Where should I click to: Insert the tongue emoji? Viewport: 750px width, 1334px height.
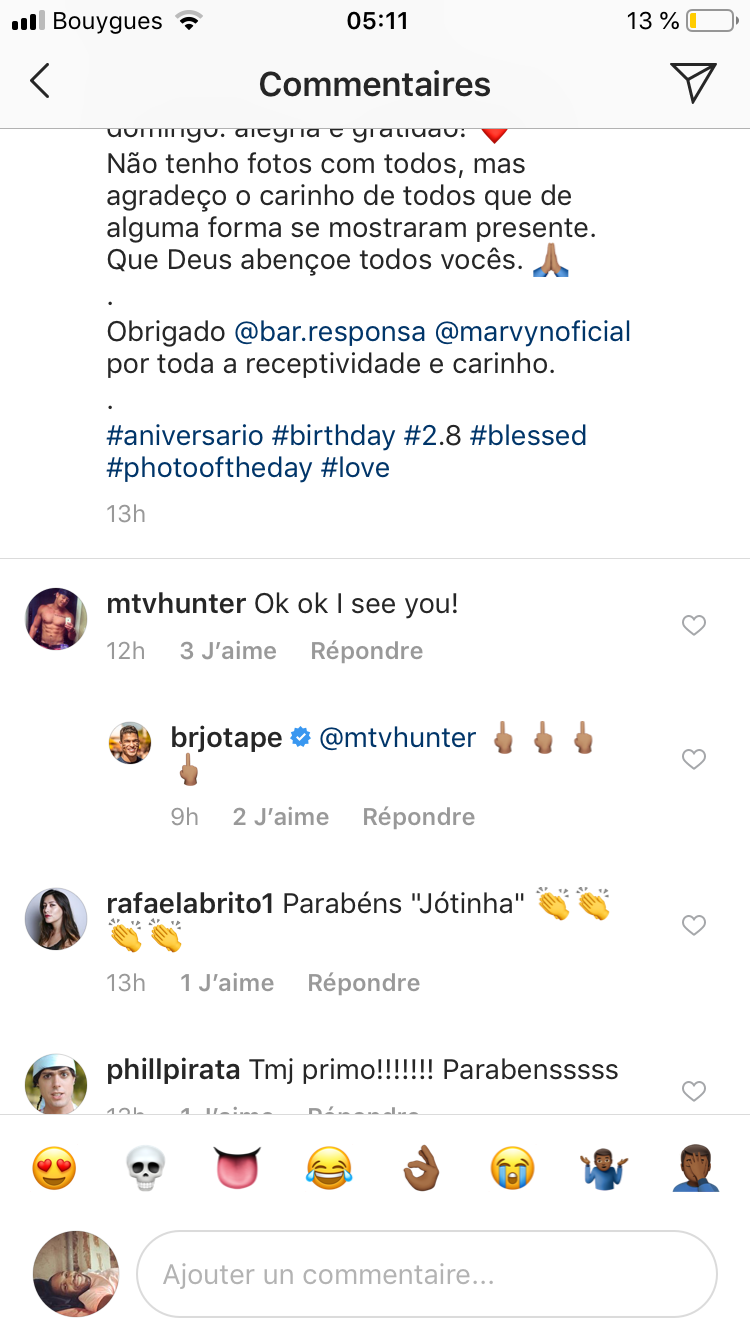238,1167
